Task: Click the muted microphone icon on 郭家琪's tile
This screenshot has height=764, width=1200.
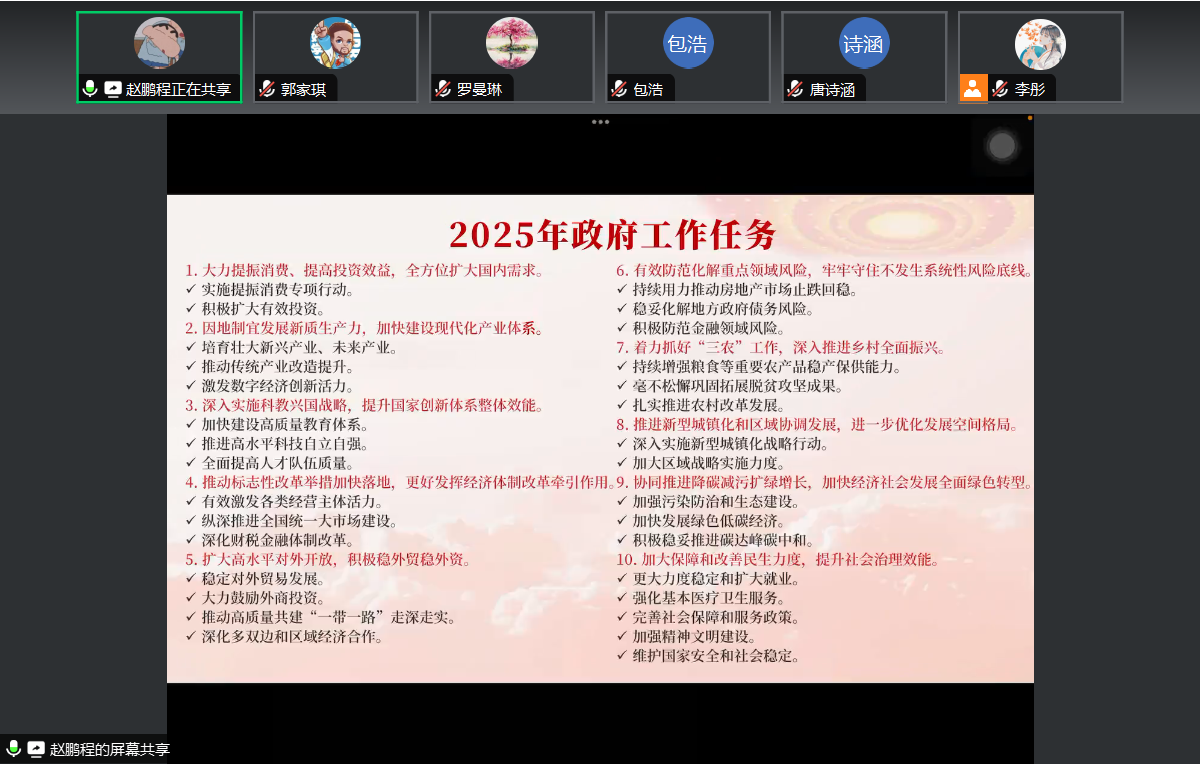Action: 265,89
